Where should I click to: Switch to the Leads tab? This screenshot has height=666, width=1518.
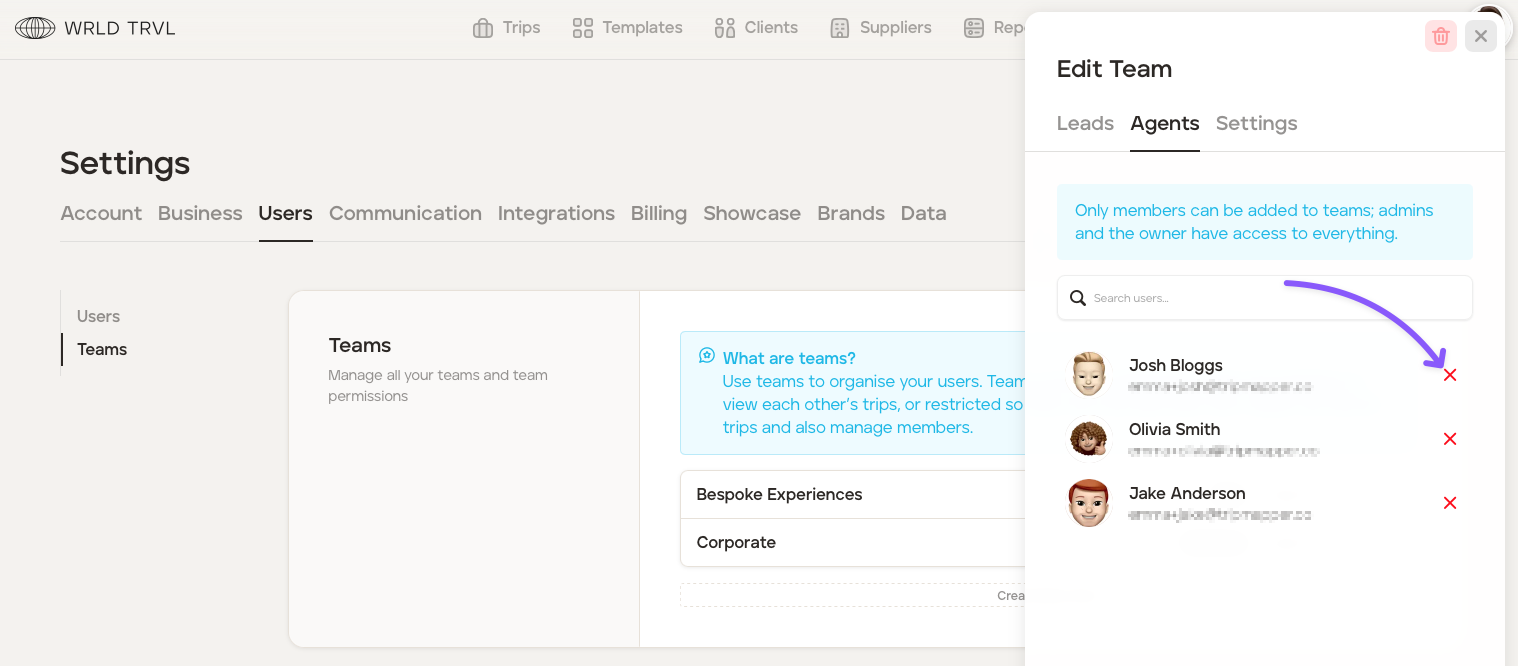(1085, 124)
